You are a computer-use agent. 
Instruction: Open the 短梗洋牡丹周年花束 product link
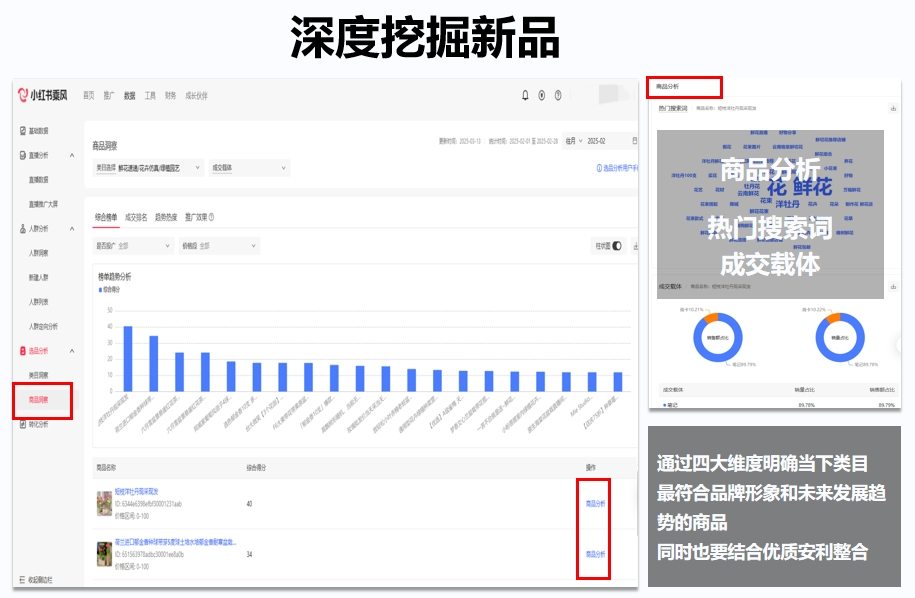(x=135, y=490)
